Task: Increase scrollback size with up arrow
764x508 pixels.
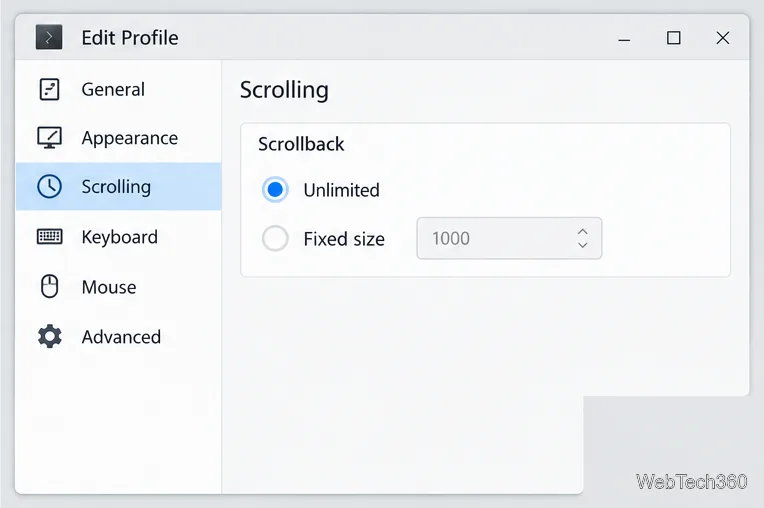Action: (583, 231)
